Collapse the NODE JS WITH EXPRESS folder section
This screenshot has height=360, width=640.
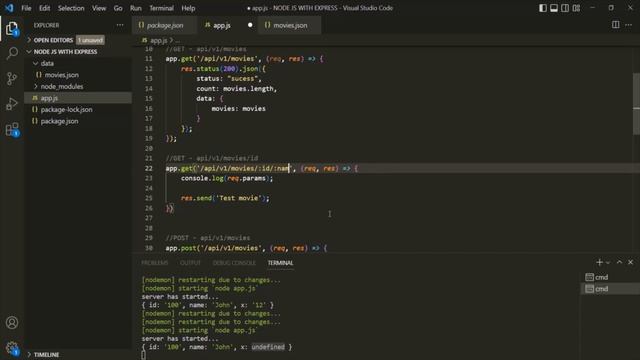(65, 52)
